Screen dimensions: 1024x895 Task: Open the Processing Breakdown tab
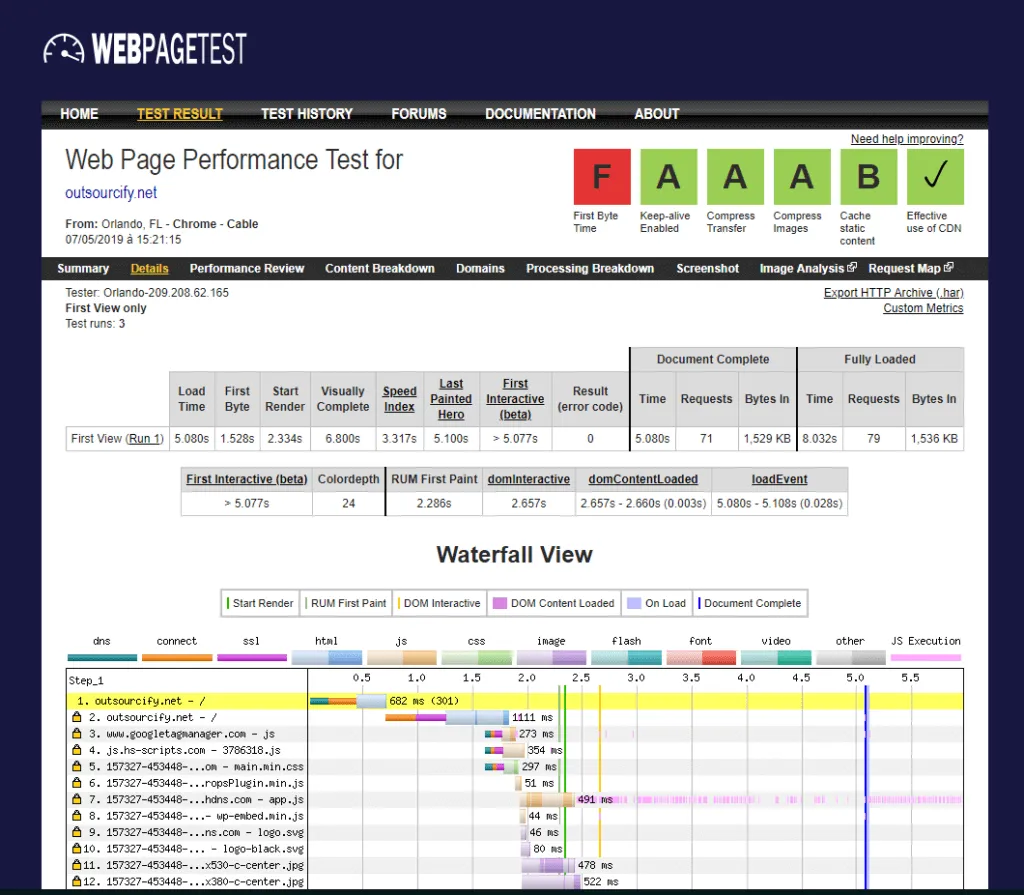pyautogui.click(x=590, y=268)
